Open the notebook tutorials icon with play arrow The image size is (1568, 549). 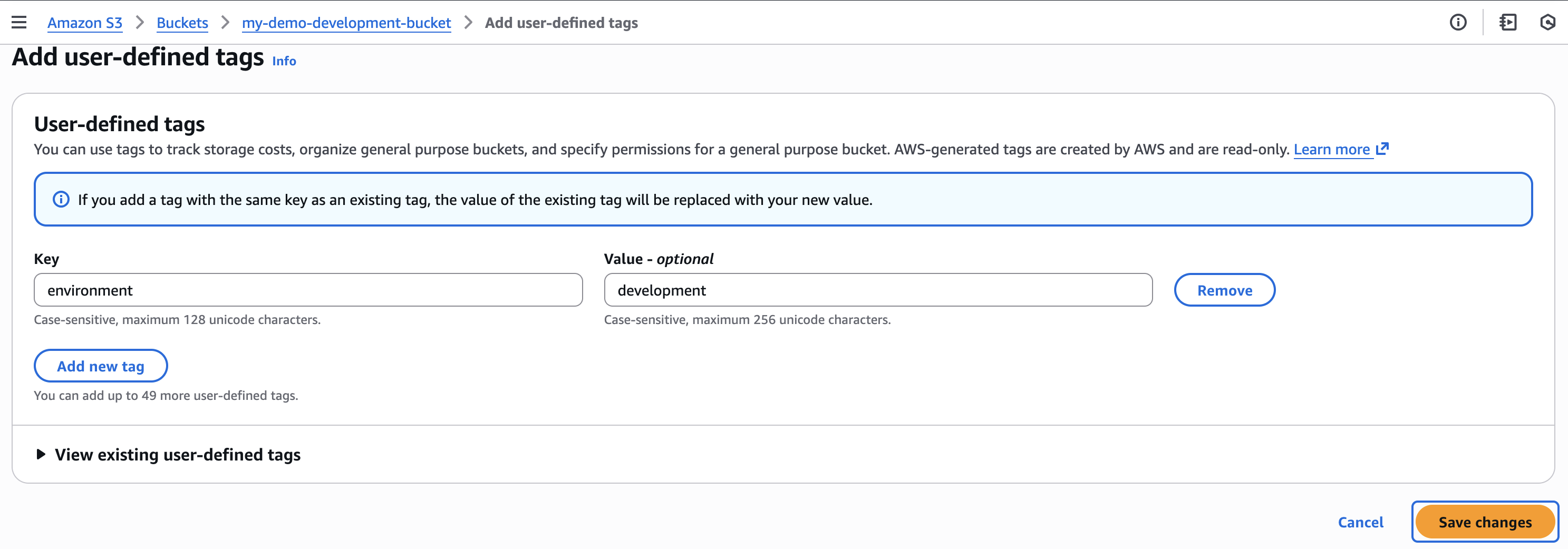coord(1507,23)
